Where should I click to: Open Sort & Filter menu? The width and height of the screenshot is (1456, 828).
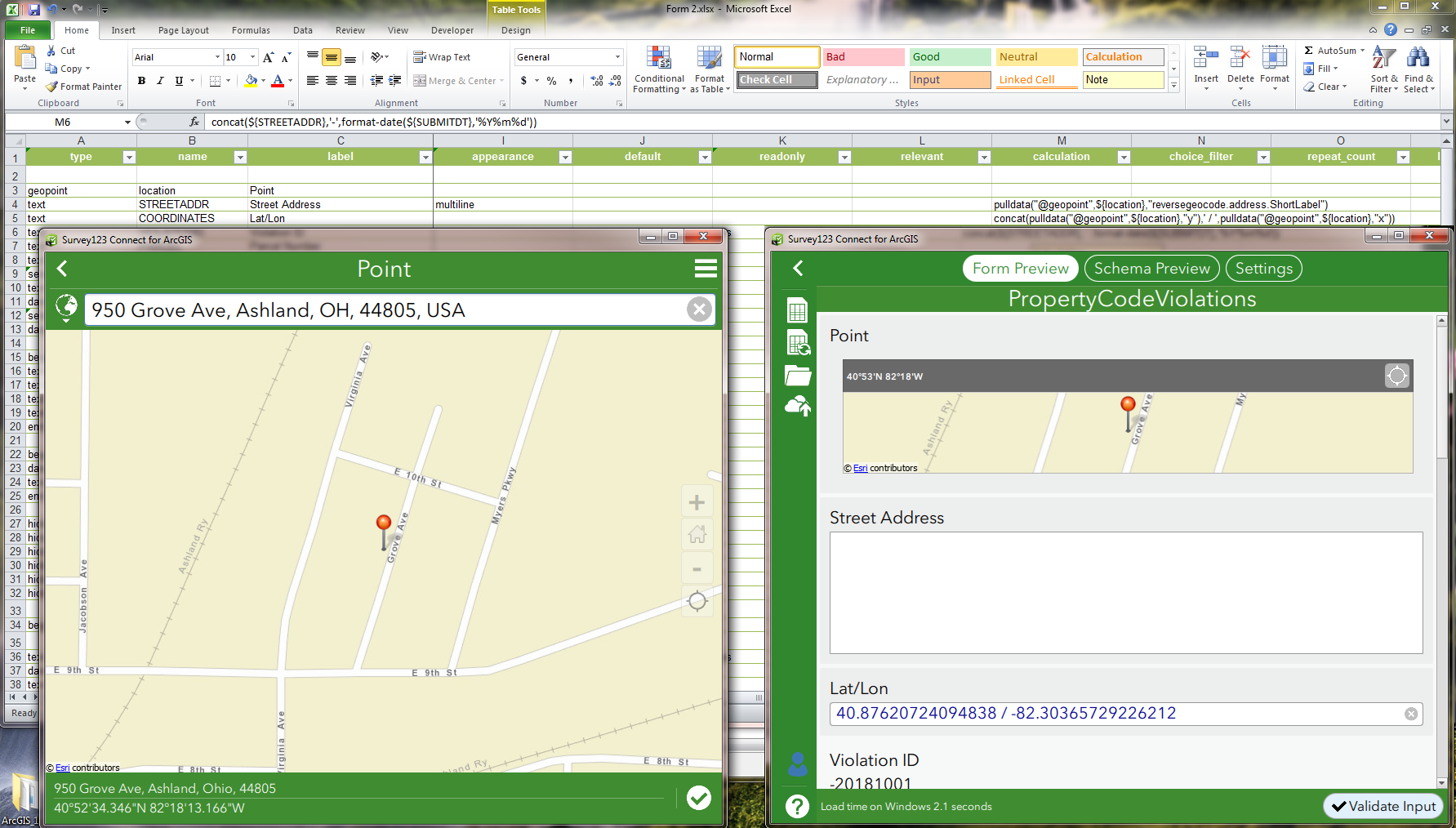point(1384,69)
